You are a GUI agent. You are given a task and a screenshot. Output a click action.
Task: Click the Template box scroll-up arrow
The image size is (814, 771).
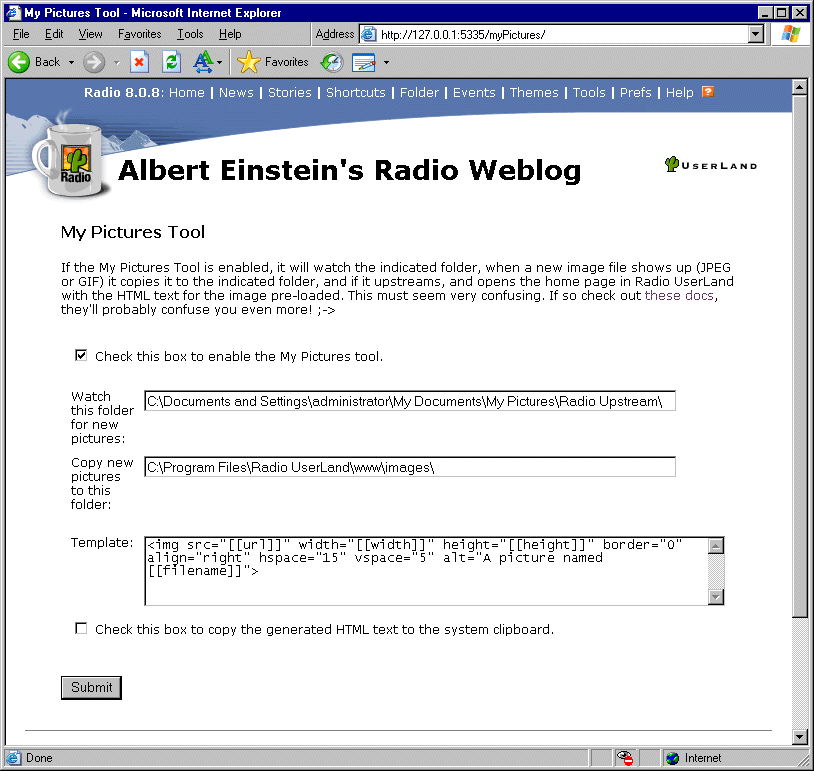[x=716, y=546]
